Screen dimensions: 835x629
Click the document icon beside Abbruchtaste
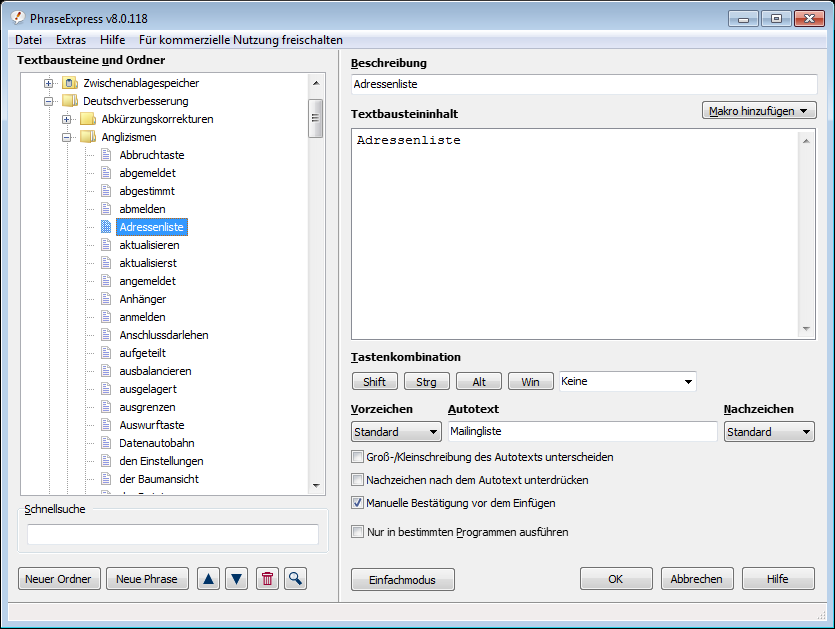(106, 155)
